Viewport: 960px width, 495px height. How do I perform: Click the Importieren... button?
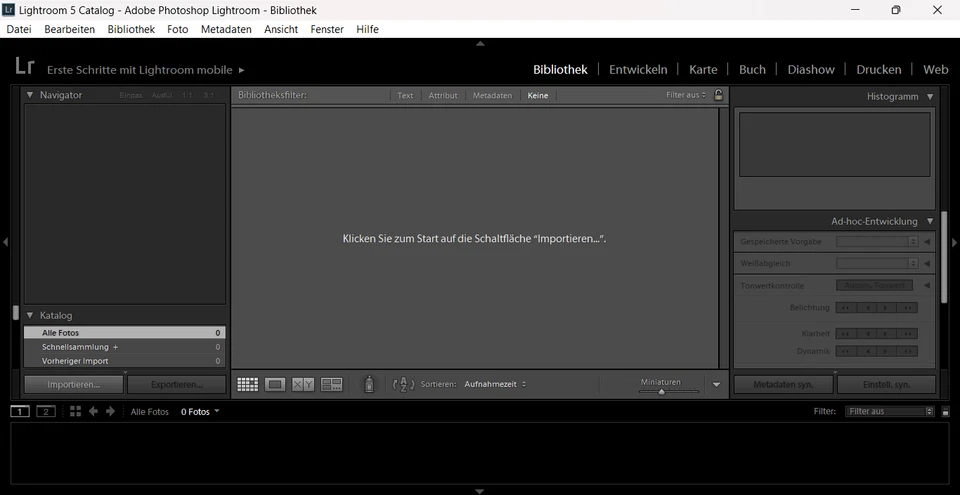point(73,385)
